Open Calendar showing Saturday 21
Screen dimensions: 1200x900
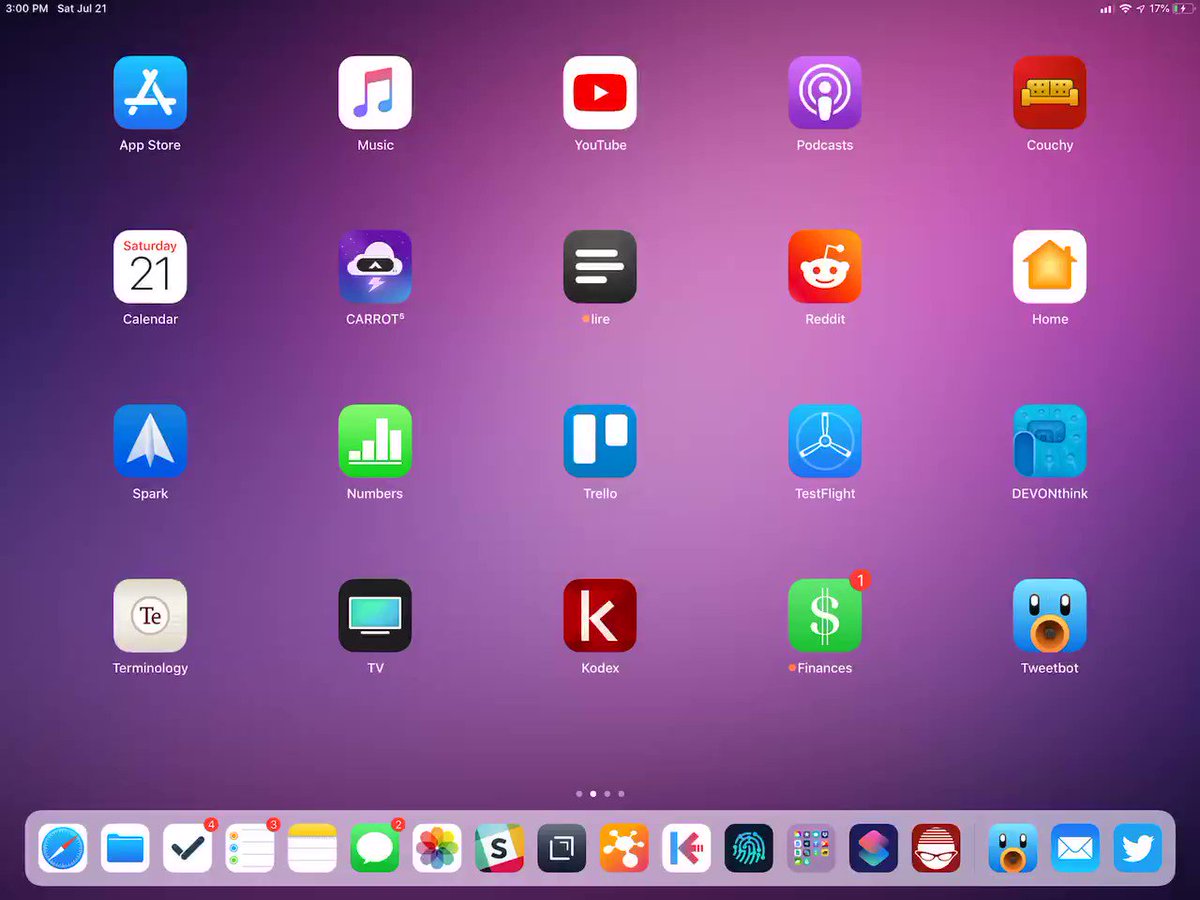tap(150, 267)
